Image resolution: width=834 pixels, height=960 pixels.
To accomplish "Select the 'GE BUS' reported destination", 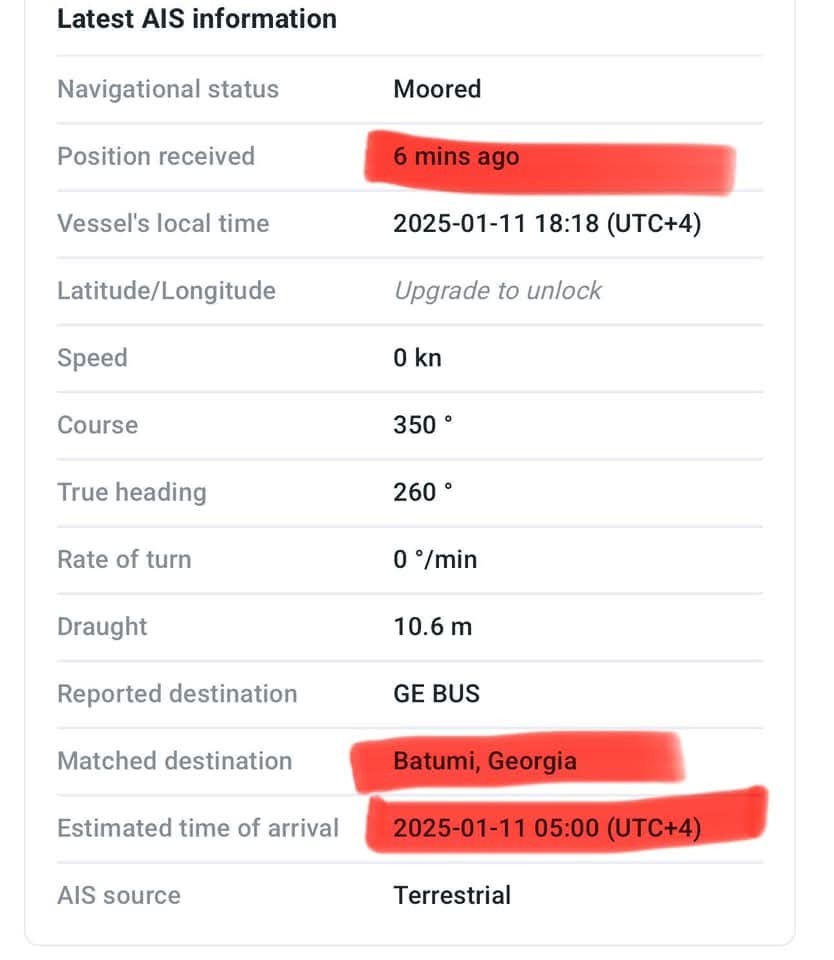I will coord(436,694).
